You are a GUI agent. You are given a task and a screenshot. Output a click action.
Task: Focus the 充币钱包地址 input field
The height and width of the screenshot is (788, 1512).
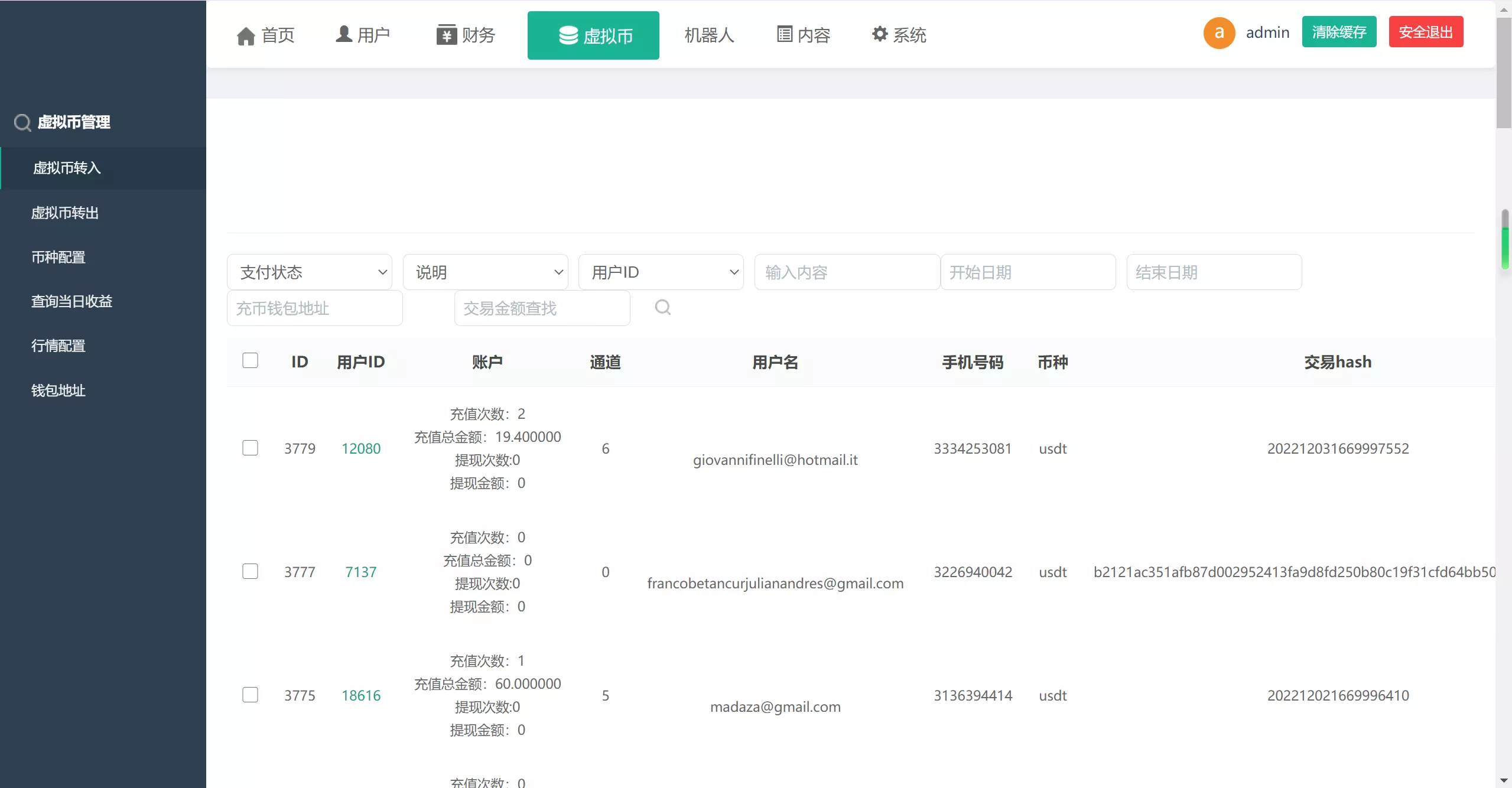tap(314, 308)
